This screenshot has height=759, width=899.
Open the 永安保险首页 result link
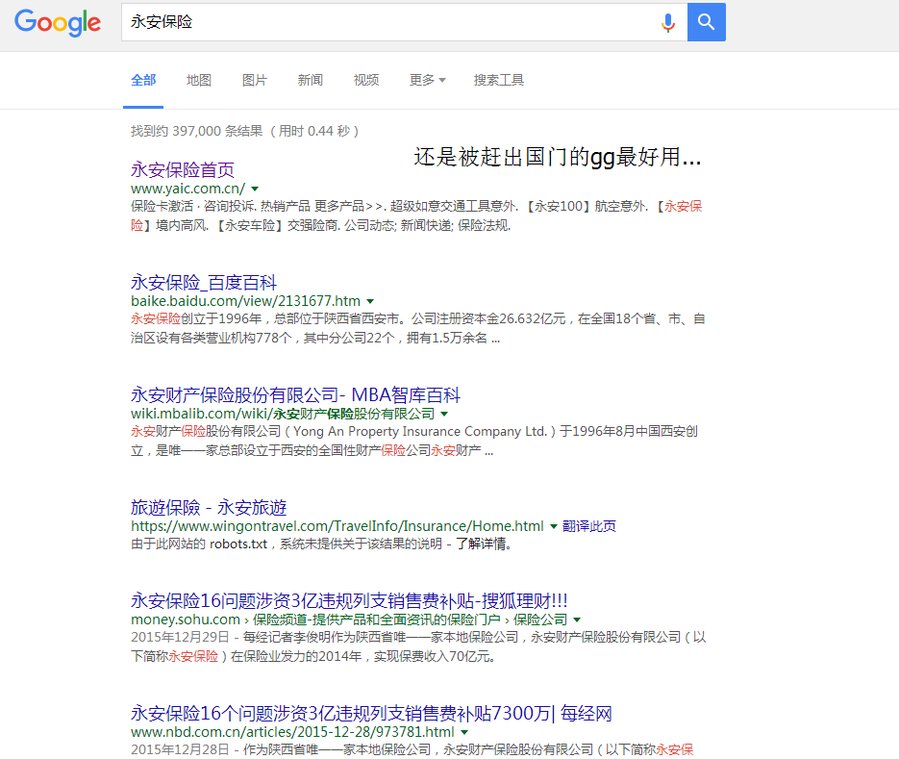(185, 168)
